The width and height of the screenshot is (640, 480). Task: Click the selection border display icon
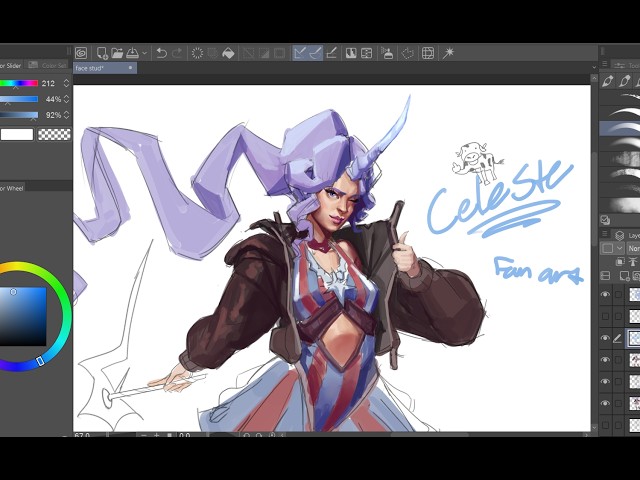click(x=280, y=53)
